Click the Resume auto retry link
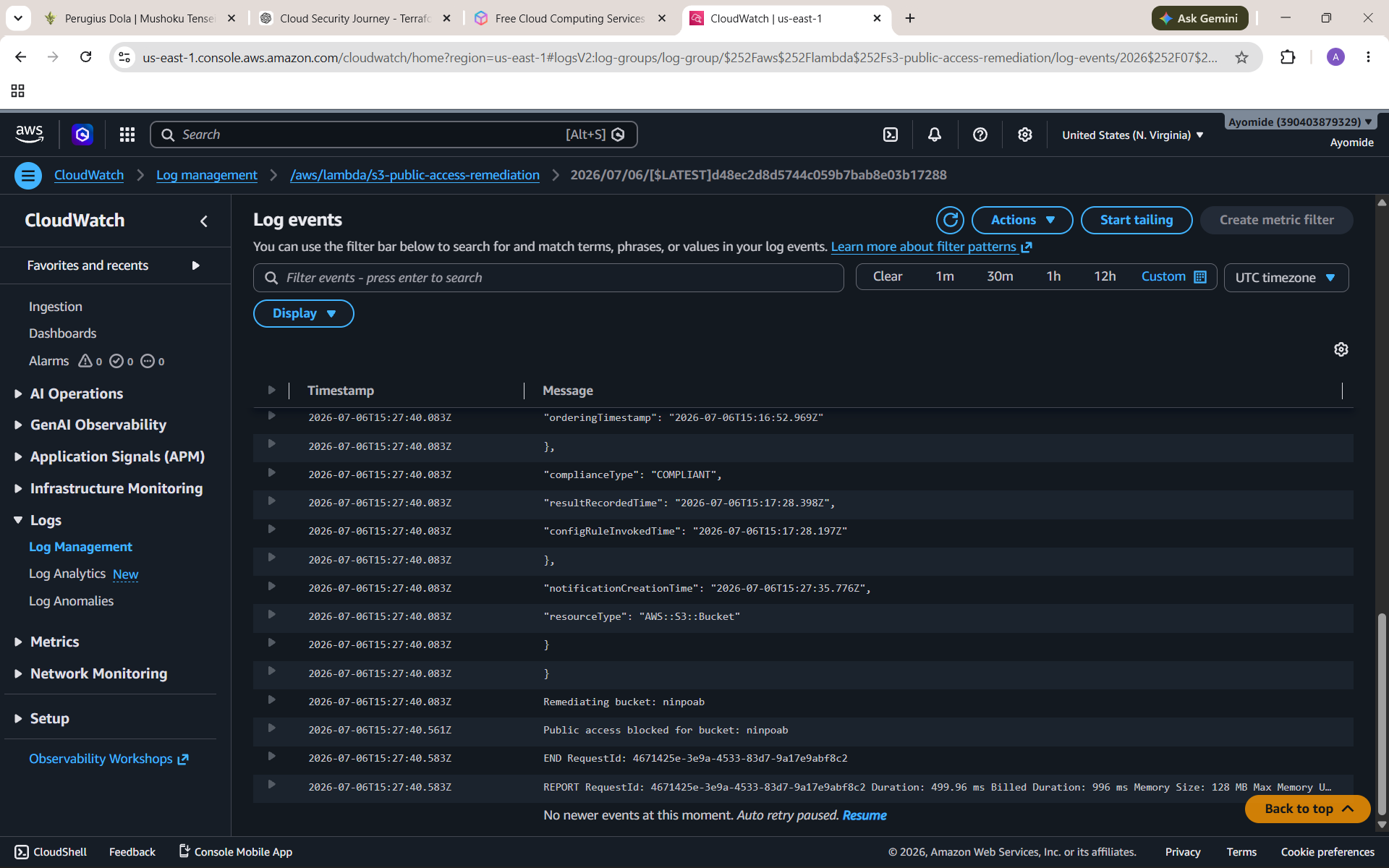1389x868 pixels. (x=865, y=815)
